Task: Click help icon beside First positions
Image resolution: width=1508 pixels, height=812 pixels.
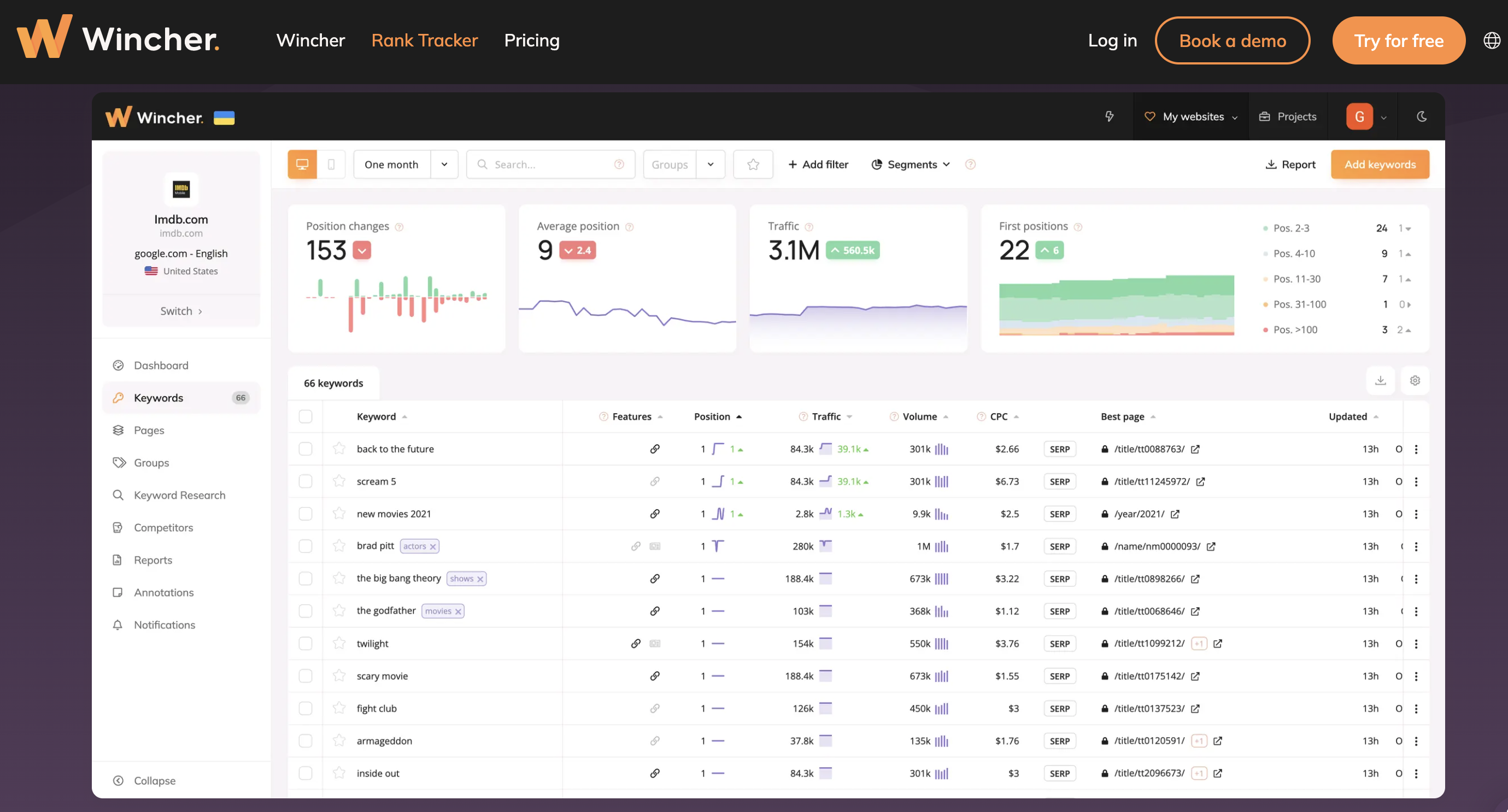Action: click(x=1078, y=227)
